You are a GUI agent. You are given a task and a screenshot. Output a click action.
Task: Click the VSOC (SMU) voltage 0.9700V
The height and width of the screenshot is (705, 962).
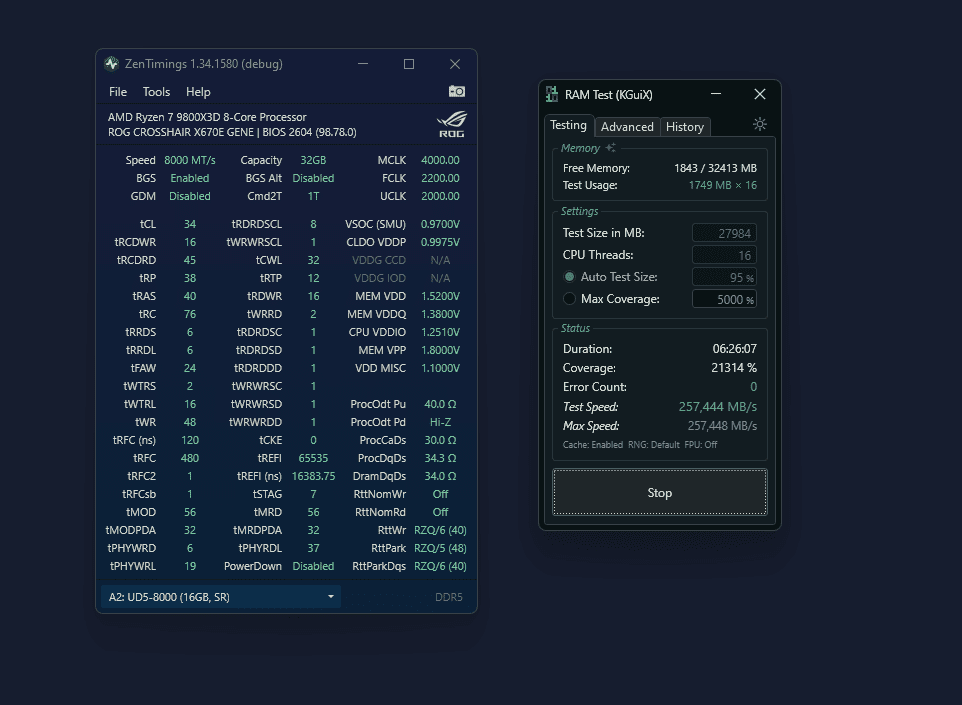(440, 225)
